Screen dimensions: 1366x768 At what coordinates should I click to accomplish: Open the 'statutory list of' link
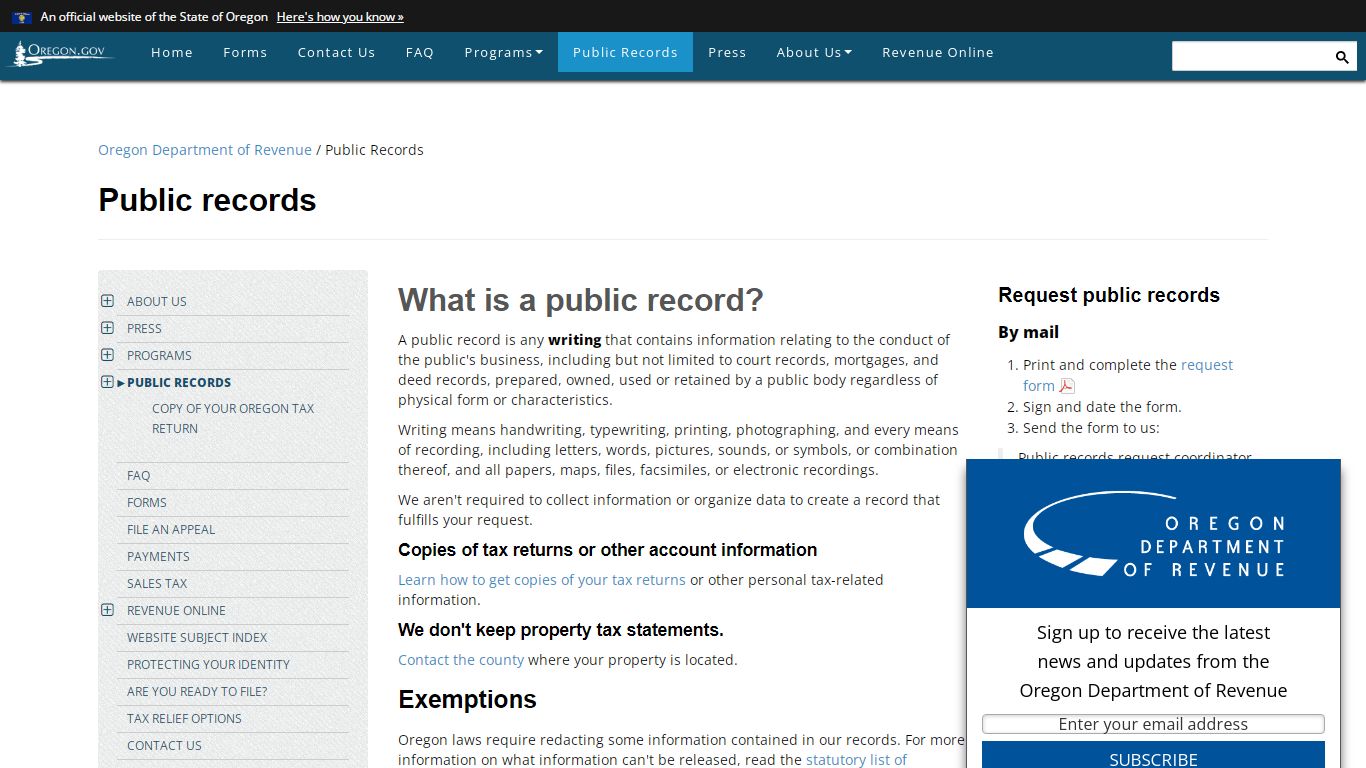point(856,760)
